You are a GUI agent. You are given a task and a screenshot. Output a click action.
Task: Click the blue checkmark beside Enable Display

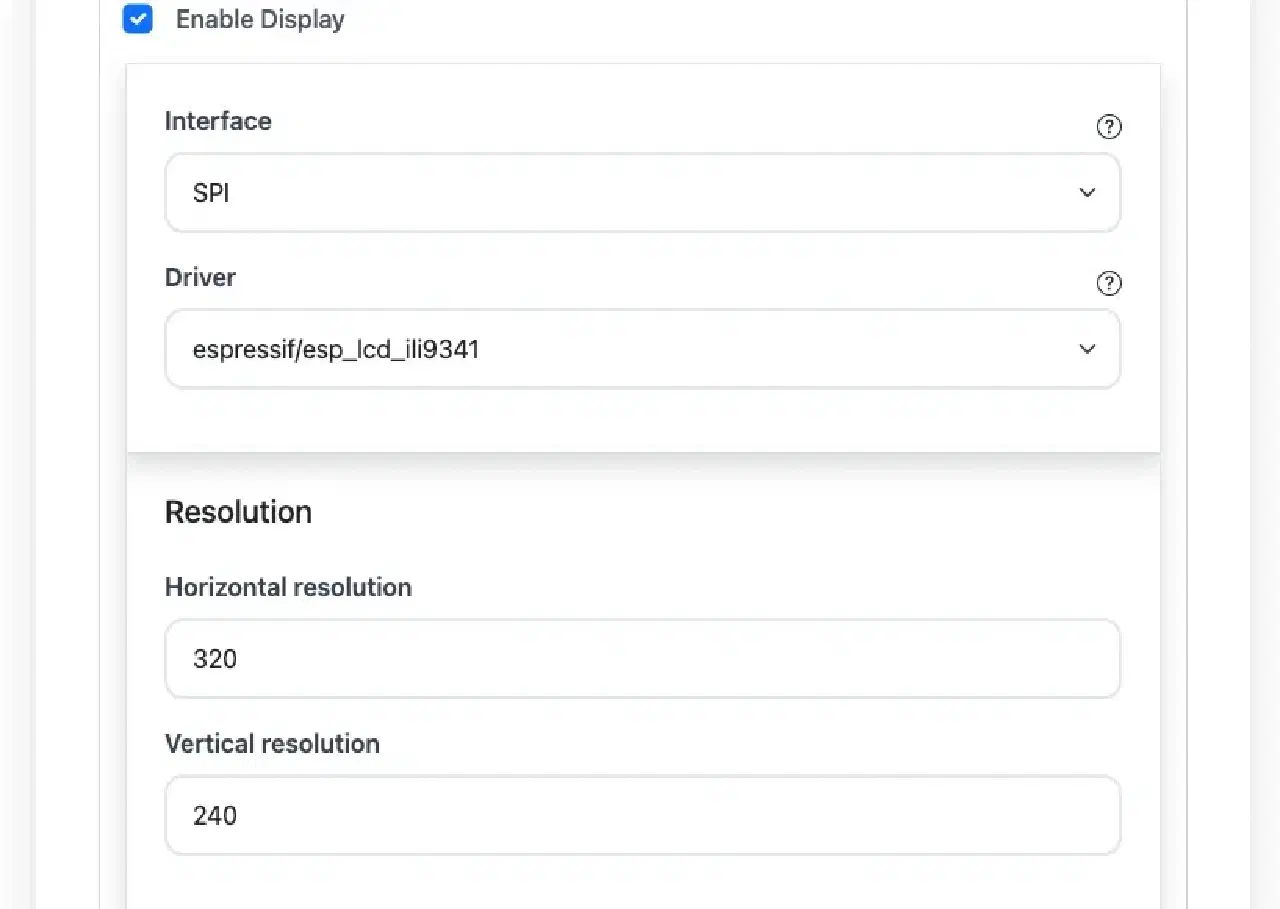138,19
